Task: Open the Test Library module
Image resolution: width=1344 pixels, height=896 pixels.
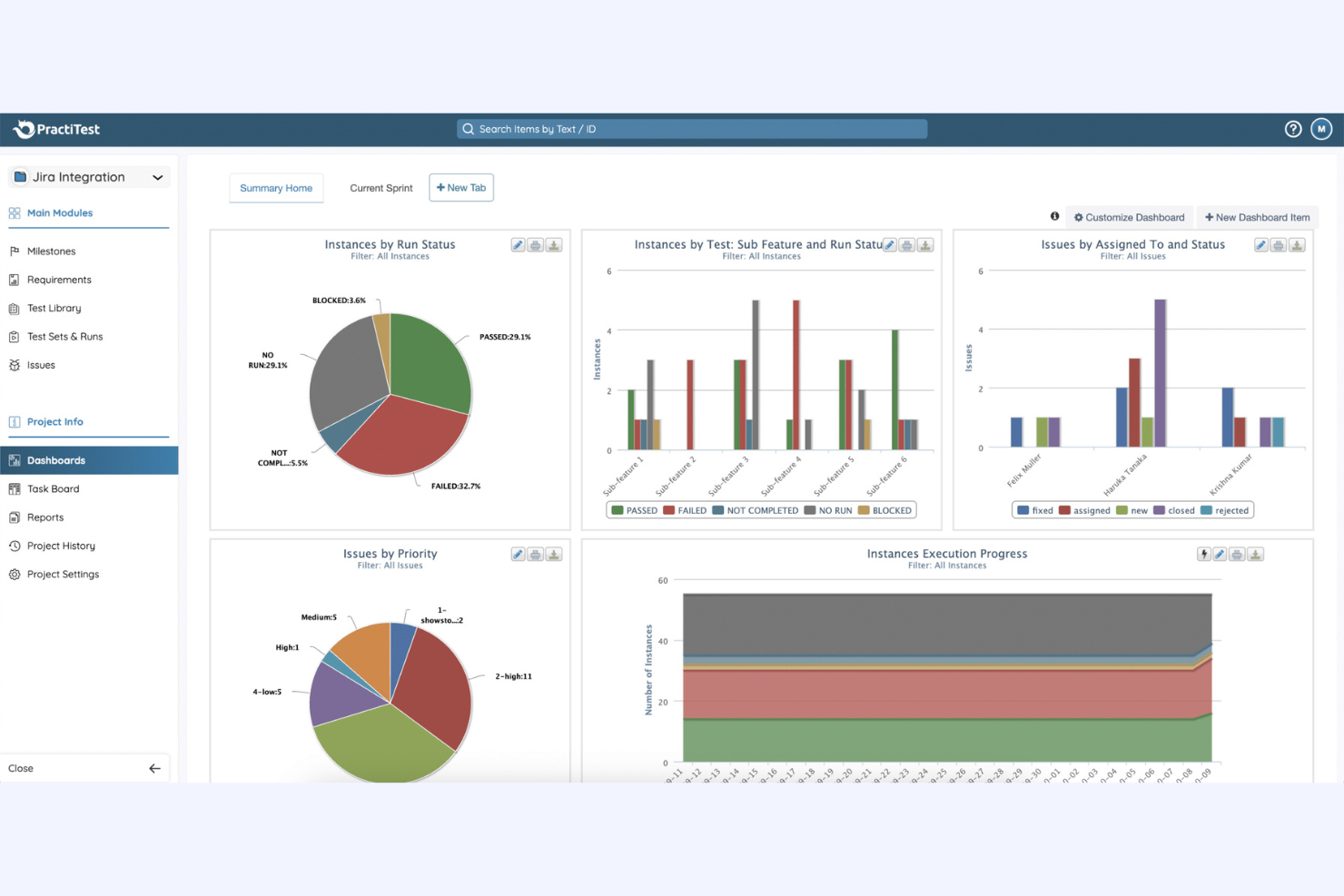Action: point(54,308)
